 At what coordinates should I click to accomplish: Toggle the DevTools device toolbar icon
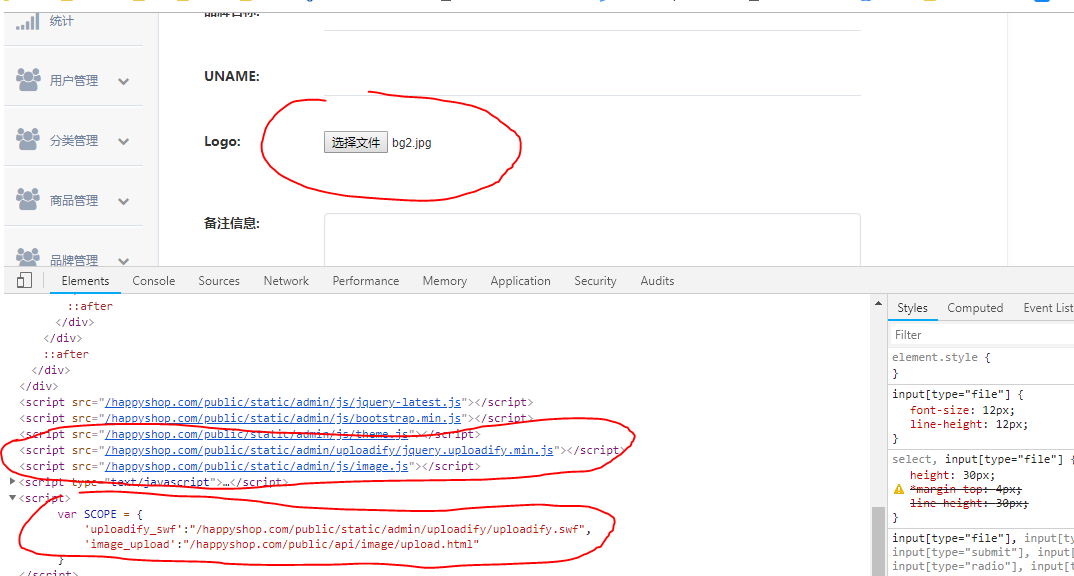[x=24, y=280]
